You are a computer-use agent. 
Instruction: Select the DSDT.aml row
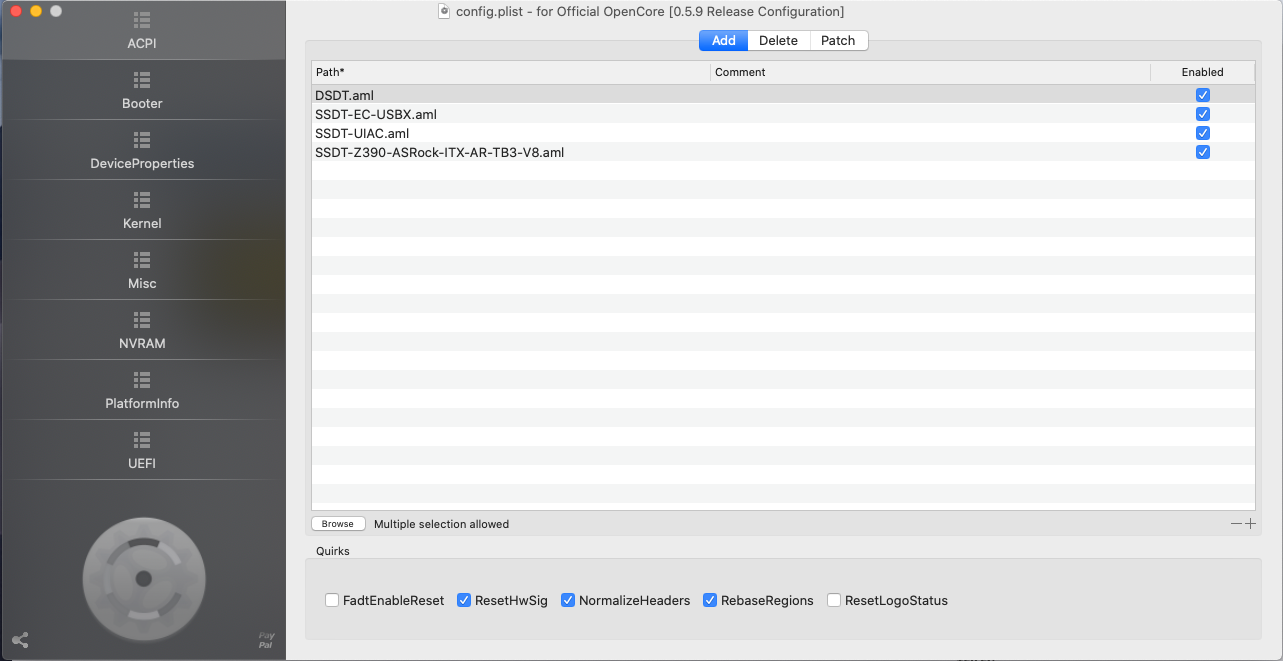(783, 95)
